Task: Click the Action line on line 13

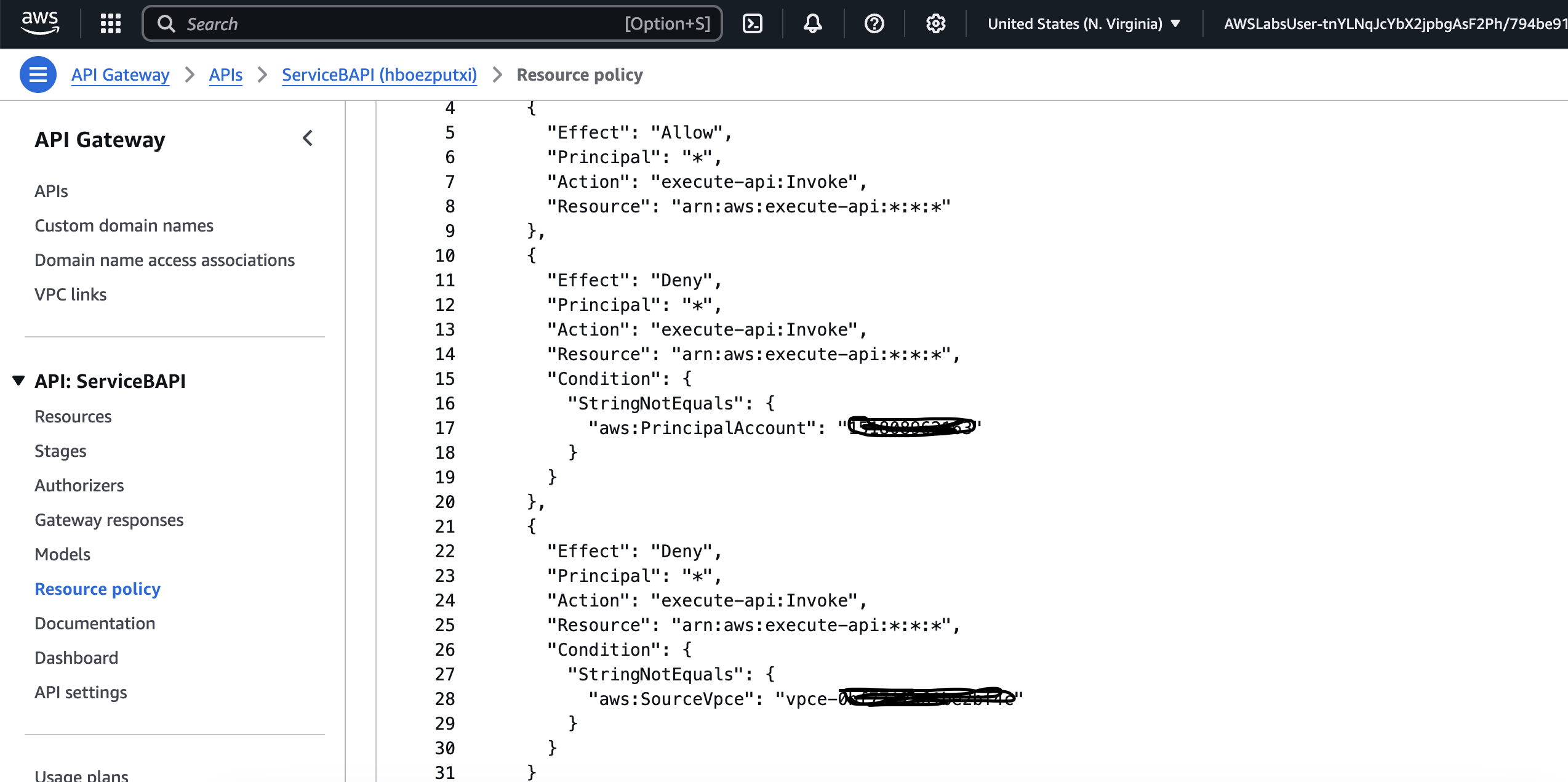Action: click(707, 329)
